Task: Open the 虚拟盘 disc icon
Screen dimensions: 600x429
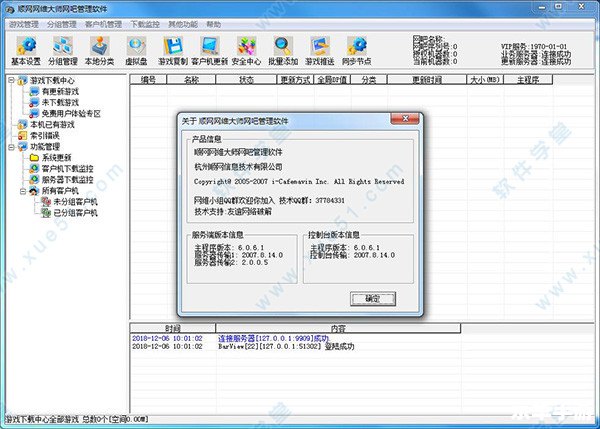Action: click(136, 51)
